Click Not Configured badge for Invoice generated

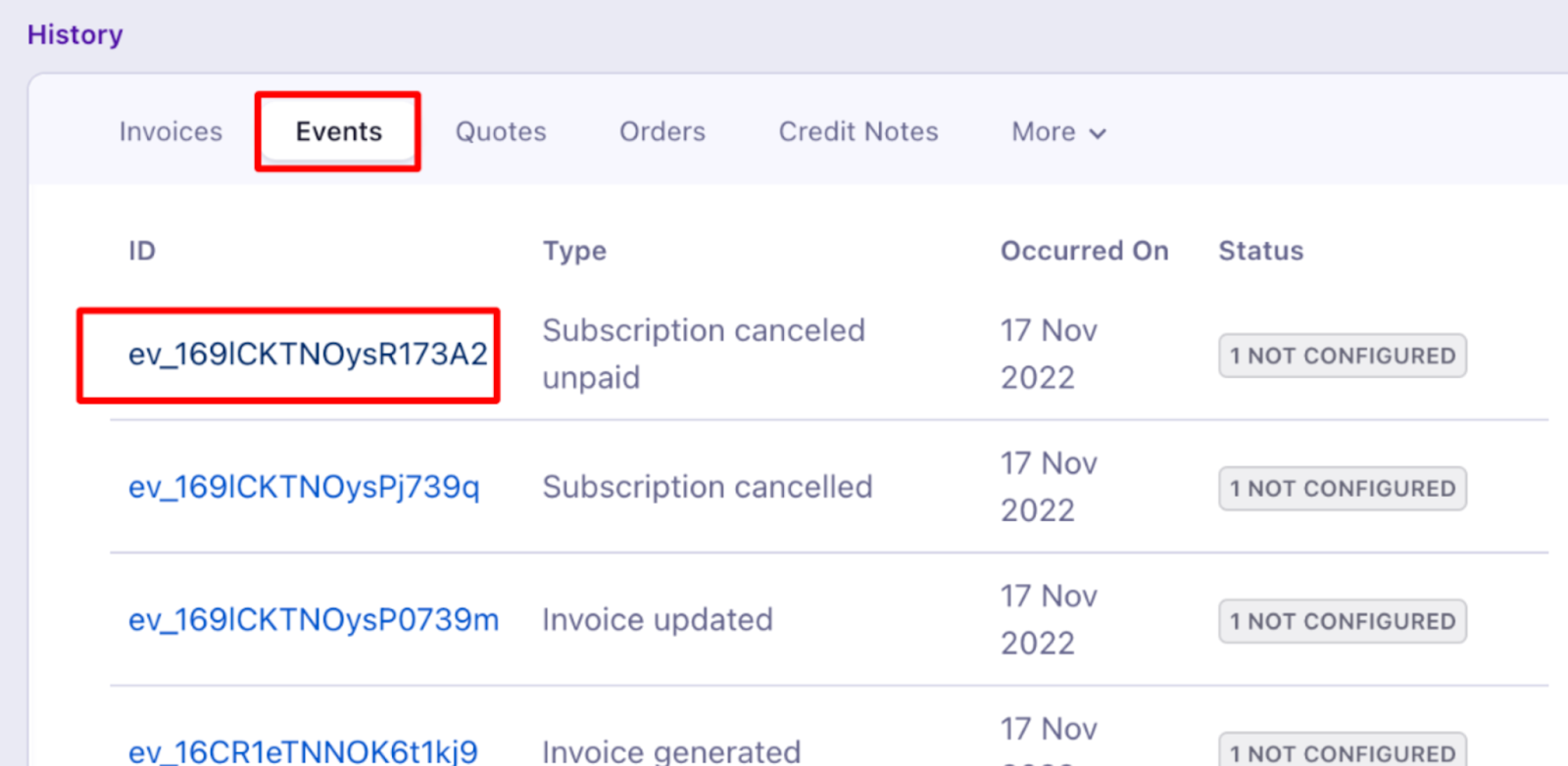[1343, 750]
